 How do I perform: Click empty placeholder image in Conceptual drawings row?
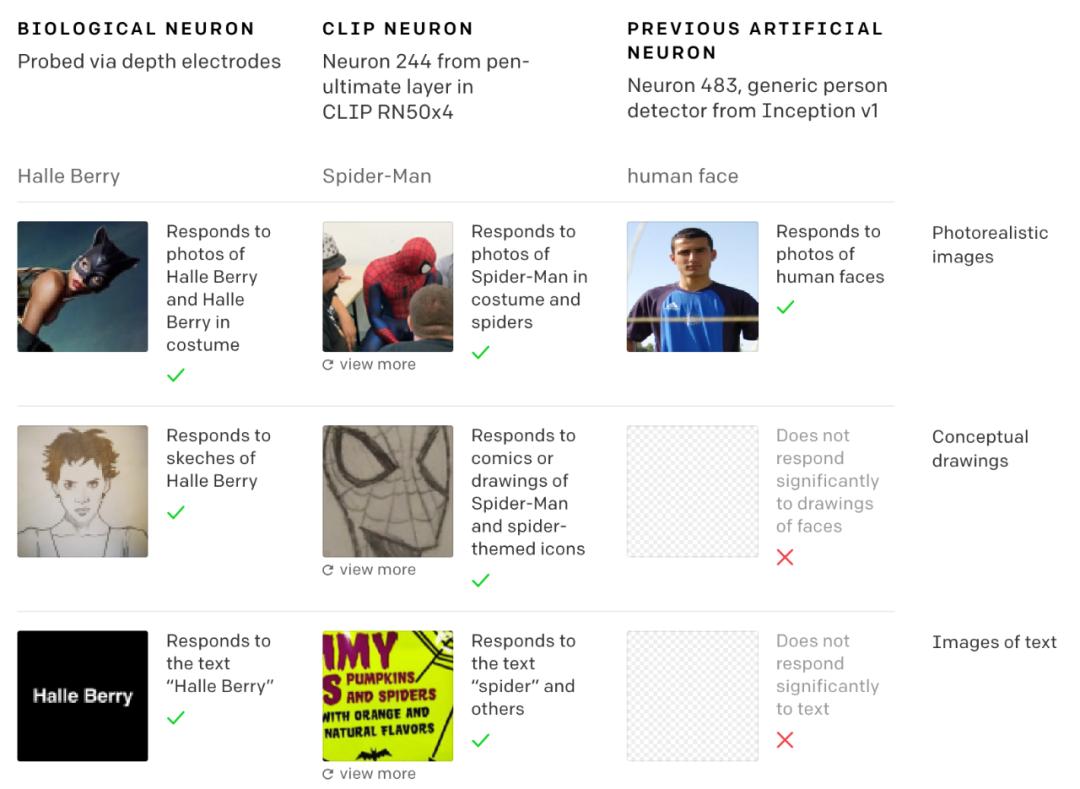click(692, 491)
